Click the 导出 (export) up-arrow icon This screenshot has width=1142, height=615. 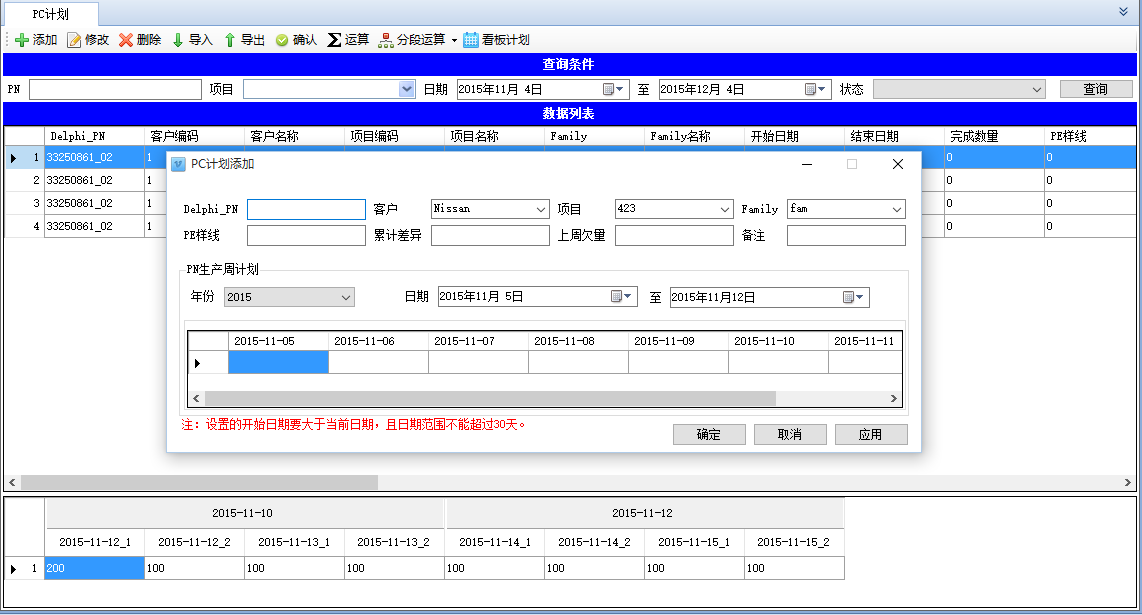pos(229,40)
